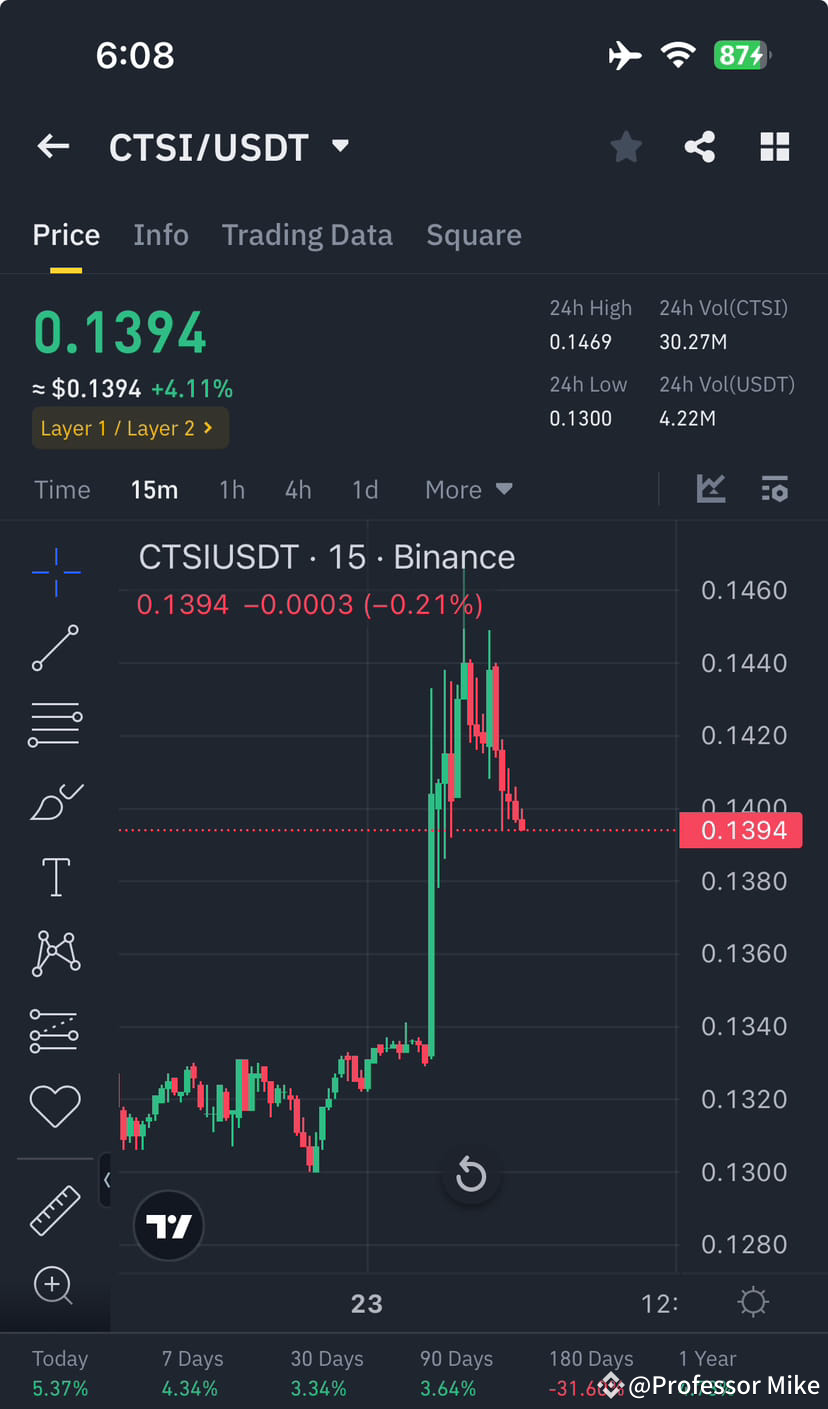Toggle the favorite star for CTSI/USDT
This screenshot has height=1409, width=828.
(626, 146)
